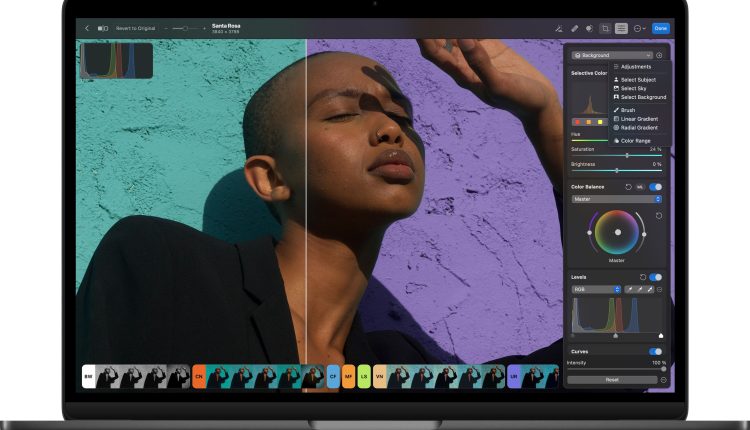Image resolution: width=750 pixels, height=430 pixels.
Task: Select the LS preset group label
Action: 364,376
